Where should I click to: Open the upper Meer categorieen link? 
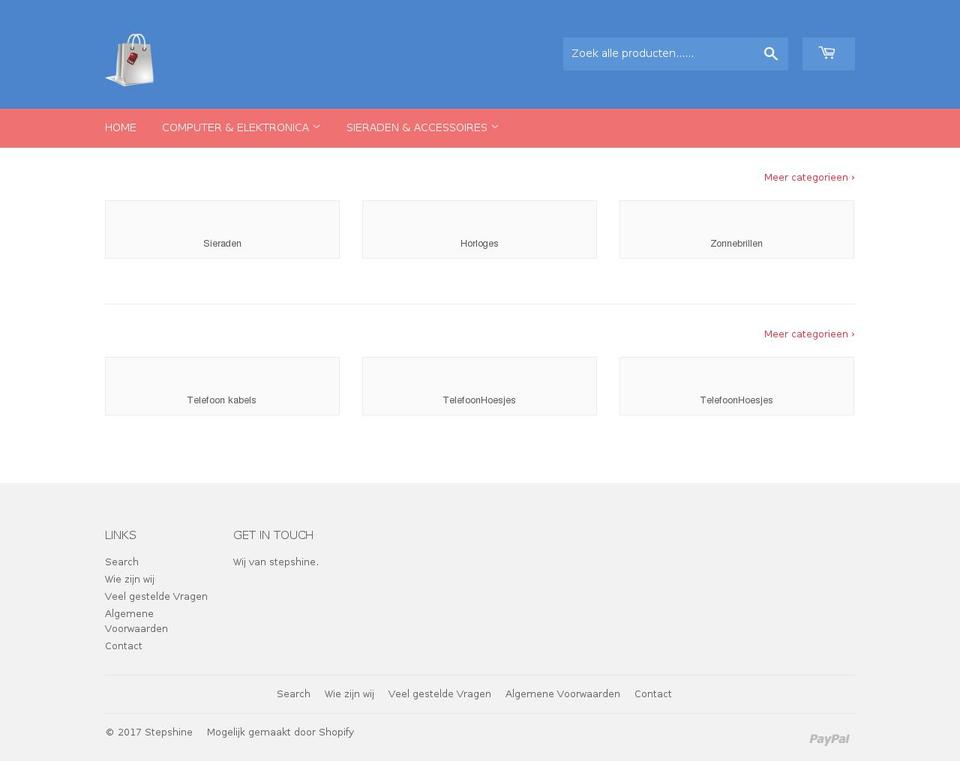click(x=808, y=177)
